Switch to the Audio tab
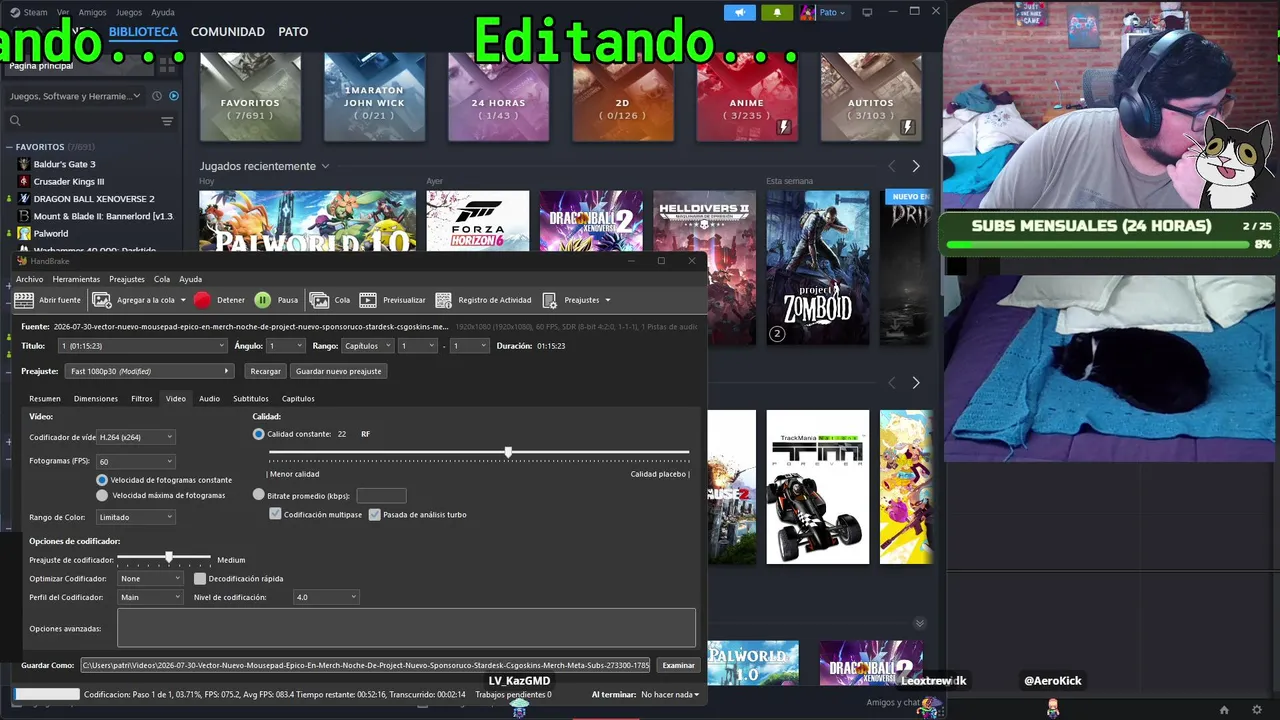The image size is (1280, 720). coord(209,399)
